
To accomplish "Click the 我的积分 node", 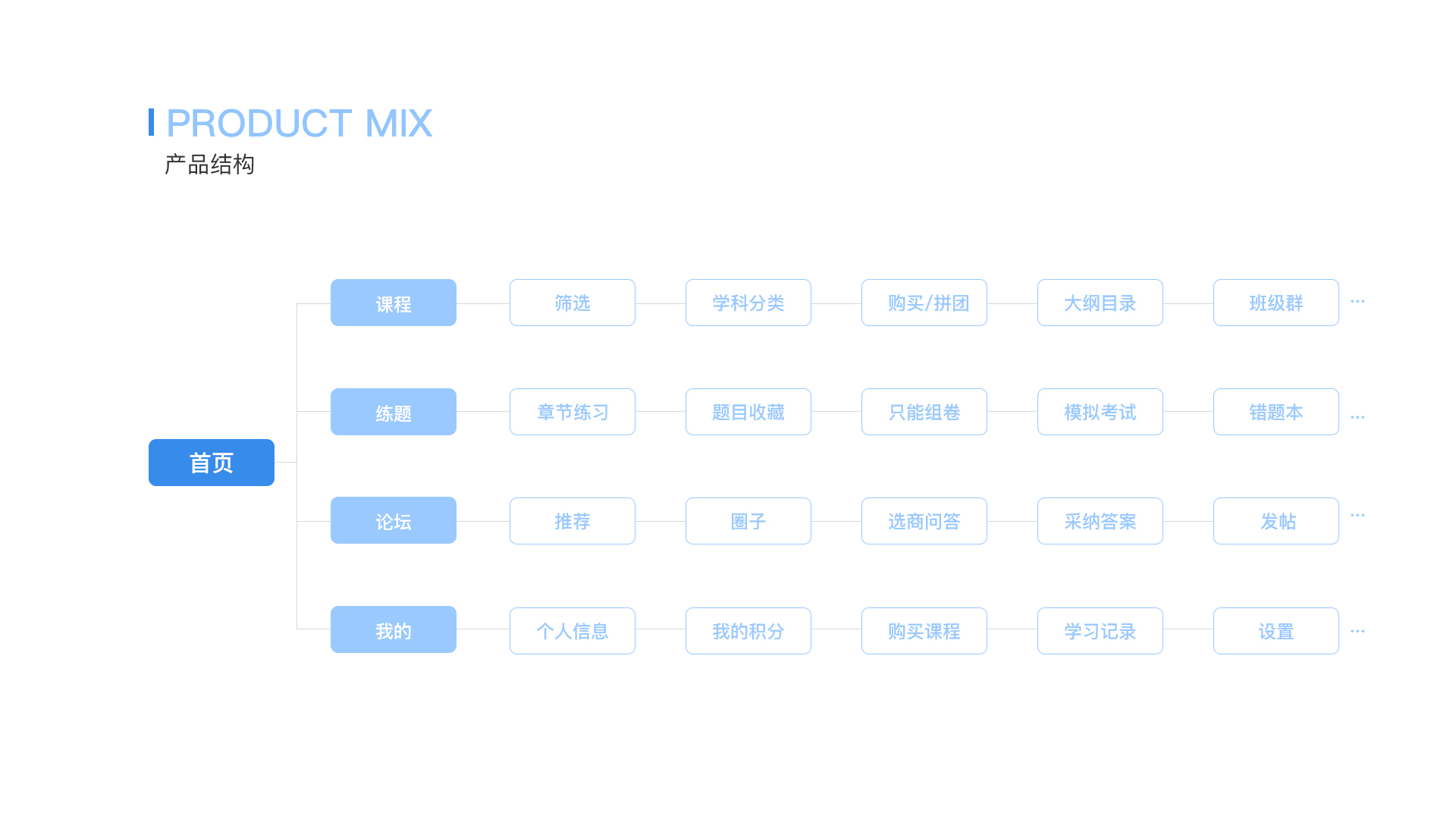I will [x=748, y=631].
